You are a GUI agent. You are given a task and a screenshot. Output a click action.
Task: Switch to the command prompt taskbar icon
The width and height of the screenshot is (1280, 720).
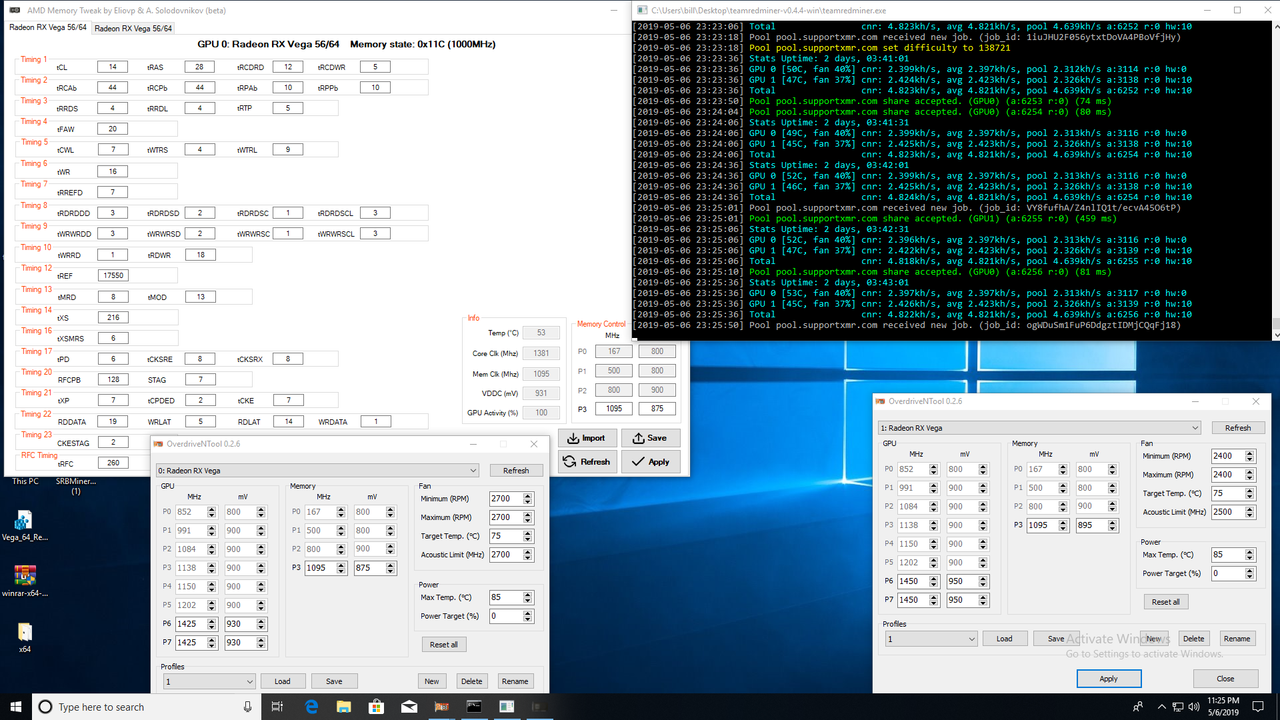click(476, 707)
